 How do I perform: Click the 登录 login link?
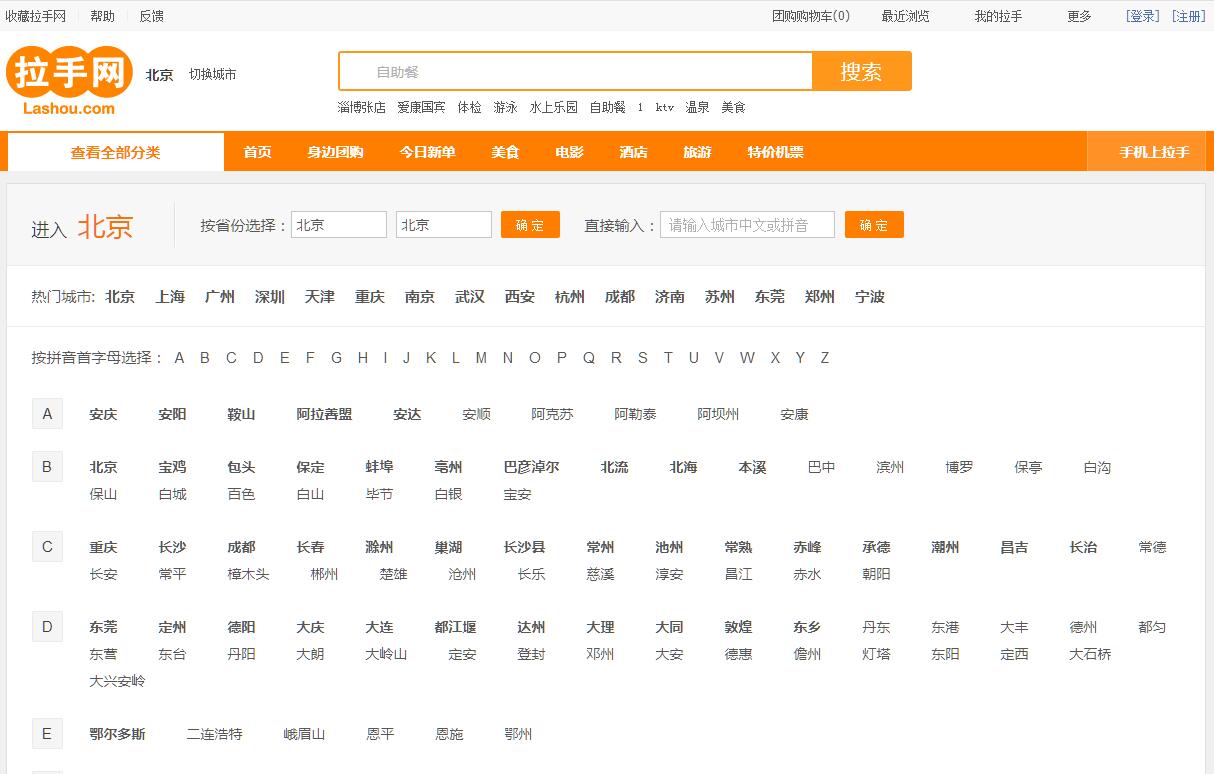pyautogui.click(x=1142, y=16)
